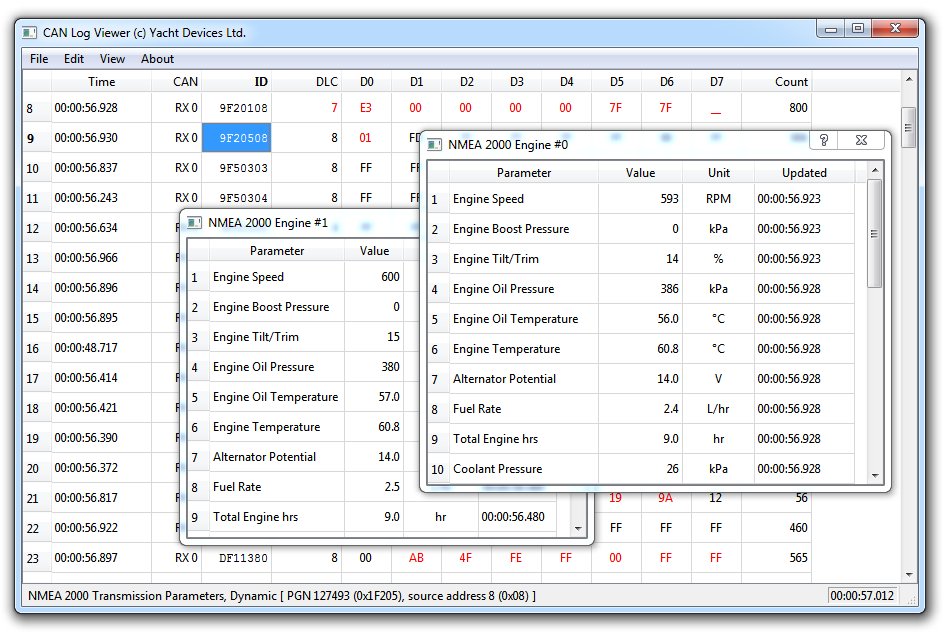Click the NMEA 2000 Engine #0 window icon
The image size is (943, 633).
tap(434, 145)
